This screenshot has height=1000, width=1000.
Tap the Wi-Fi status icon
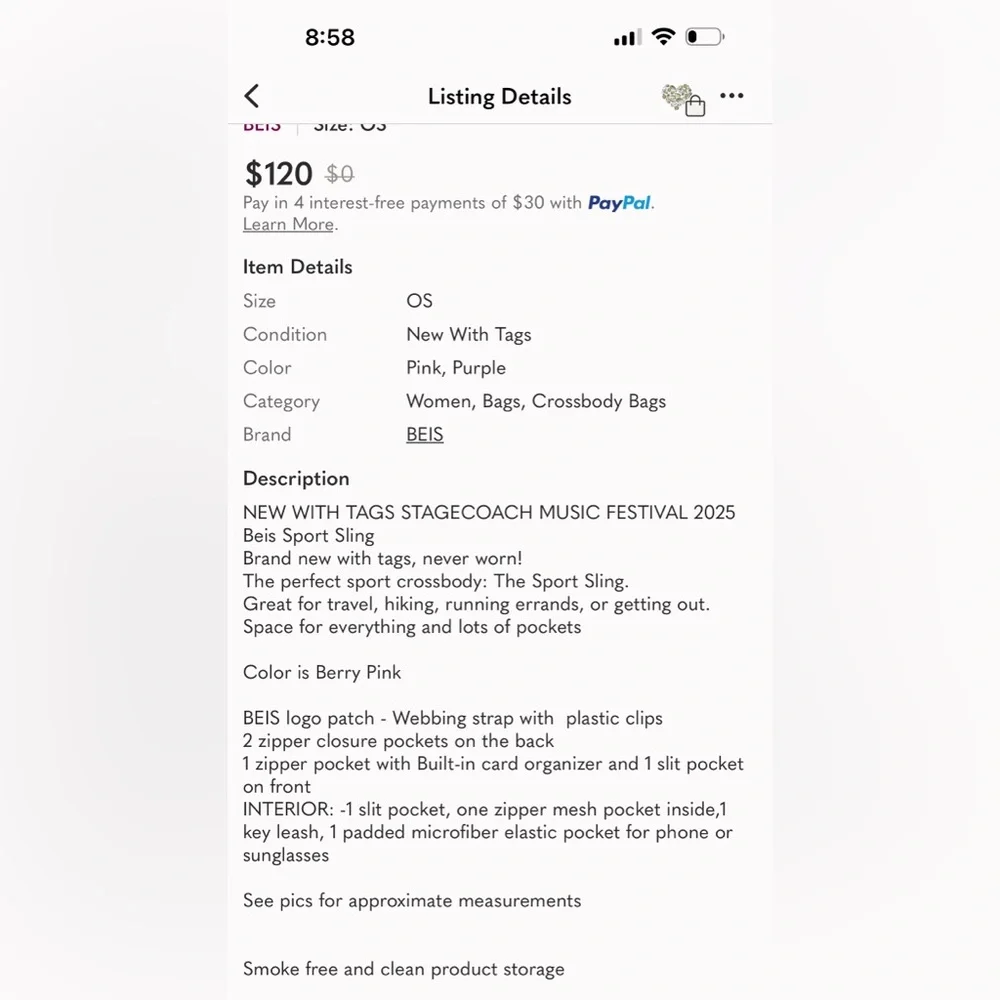tap(663, 36)
